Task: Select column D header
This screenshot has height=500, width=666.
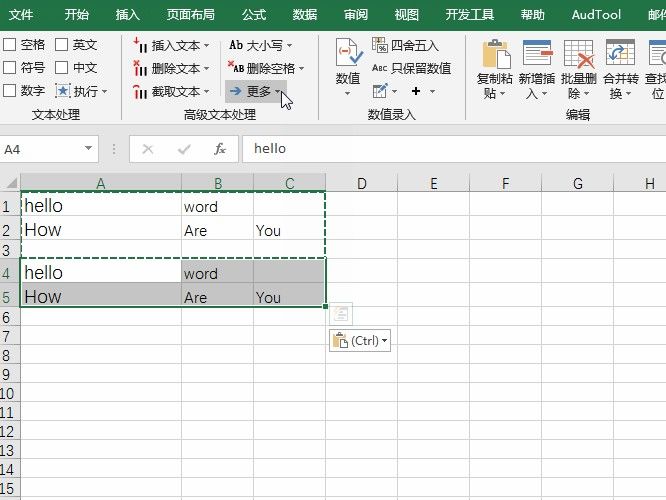Action: coord(361,183)
